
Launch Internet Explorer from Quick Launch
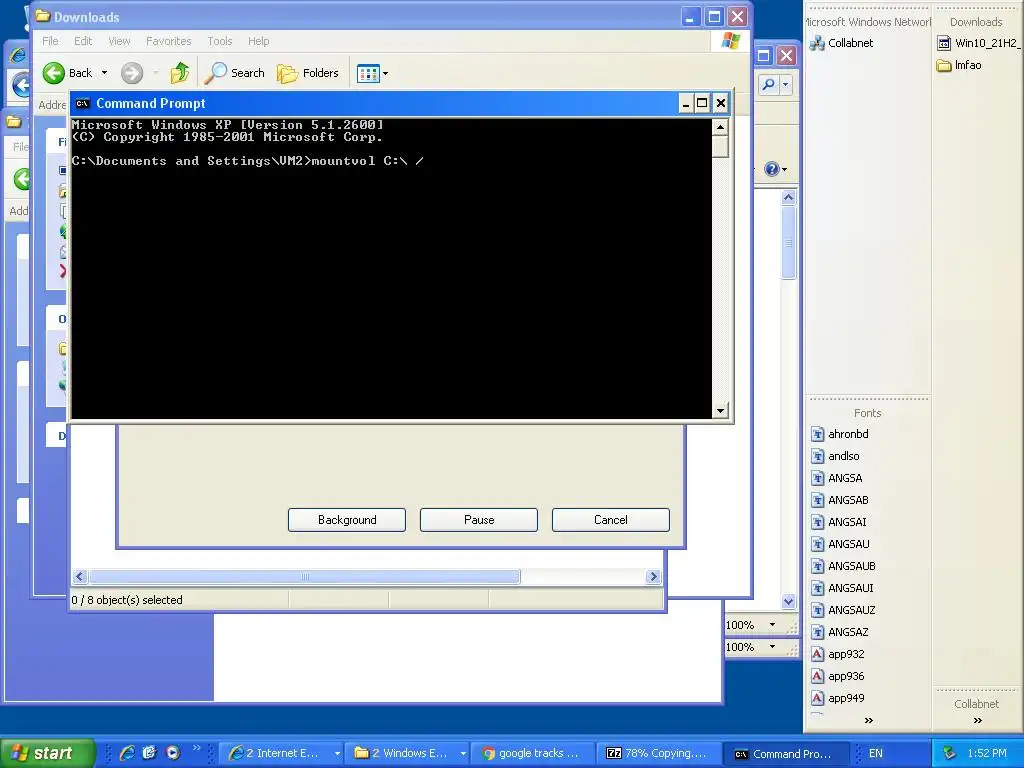pyautogui.click(x=127, y=753)
